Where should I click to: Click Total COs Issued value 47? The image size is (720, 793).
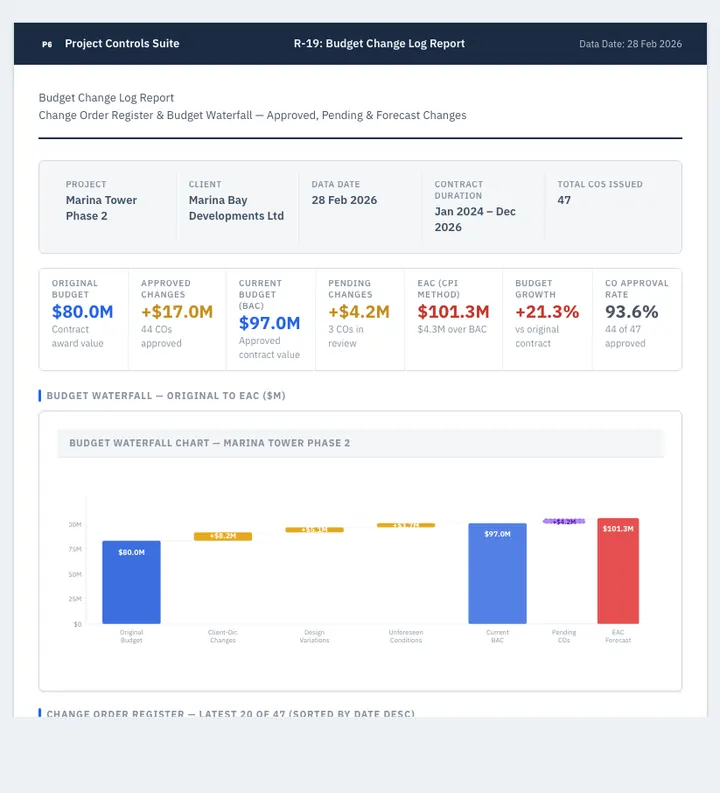(x=564, y=200)
